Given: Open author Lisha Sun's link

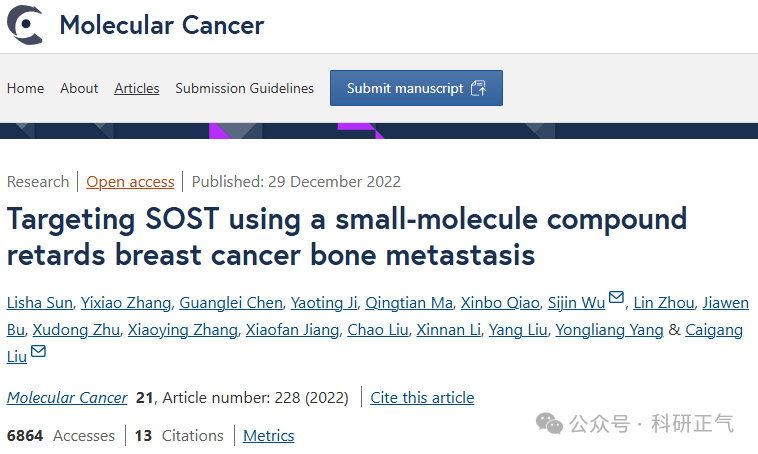Looking at the screenshot, I should coord(40,303).
